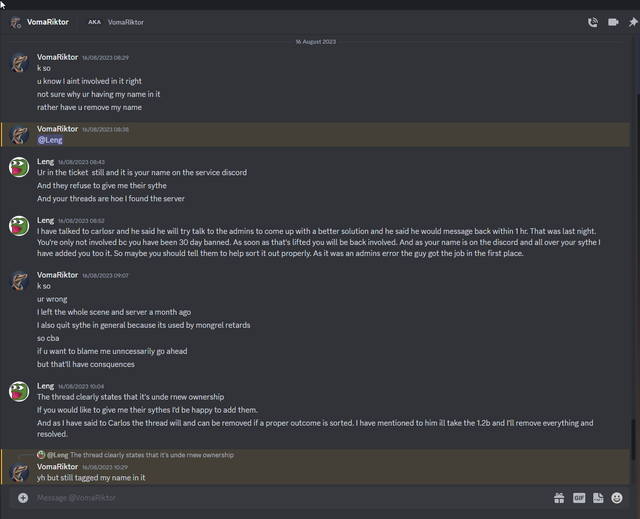Open the gift Nitro icon
Image resolution: width=640 pixels, height=519 pixels.
coord(559,498)
